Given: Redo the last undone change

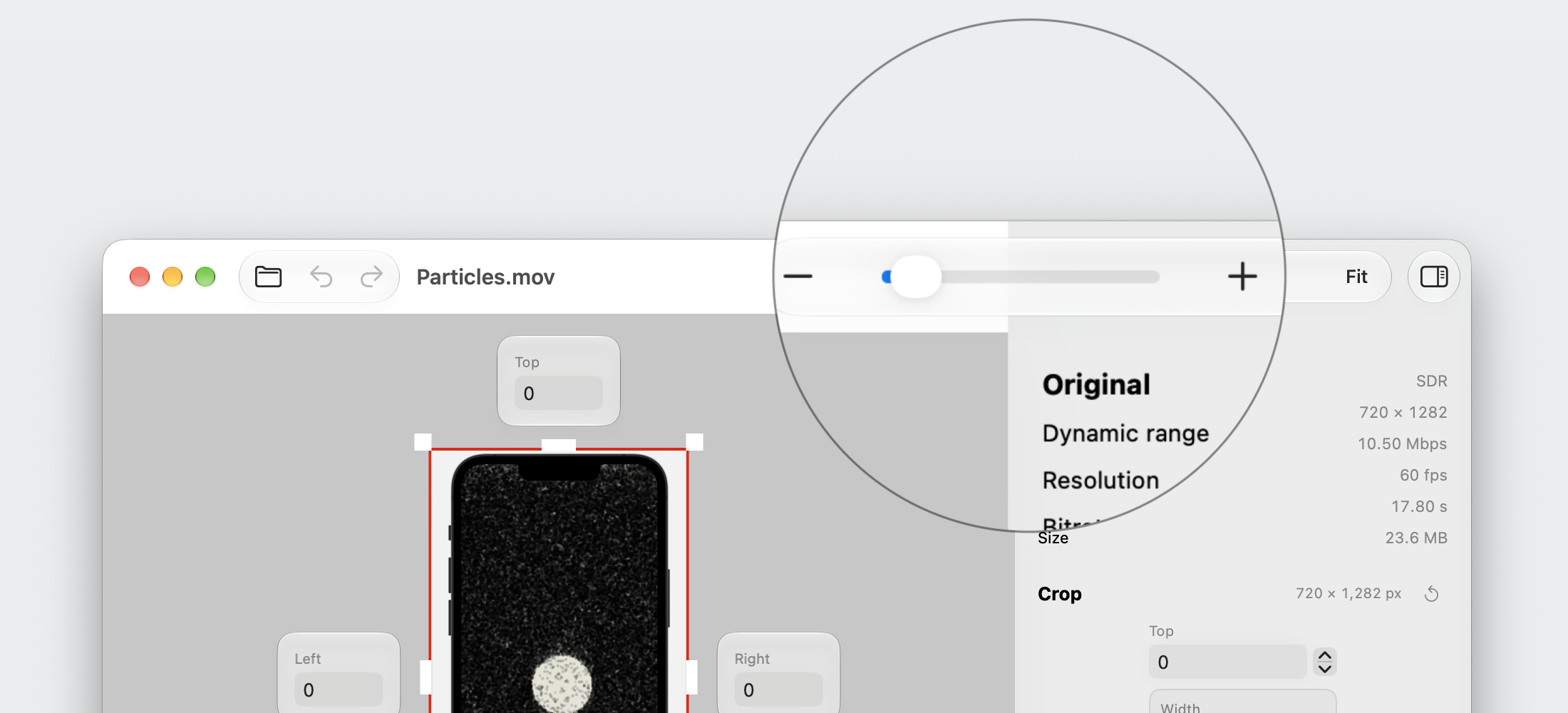Looking at the screenshot, I should pyautogui.click(x=371, y=277).
